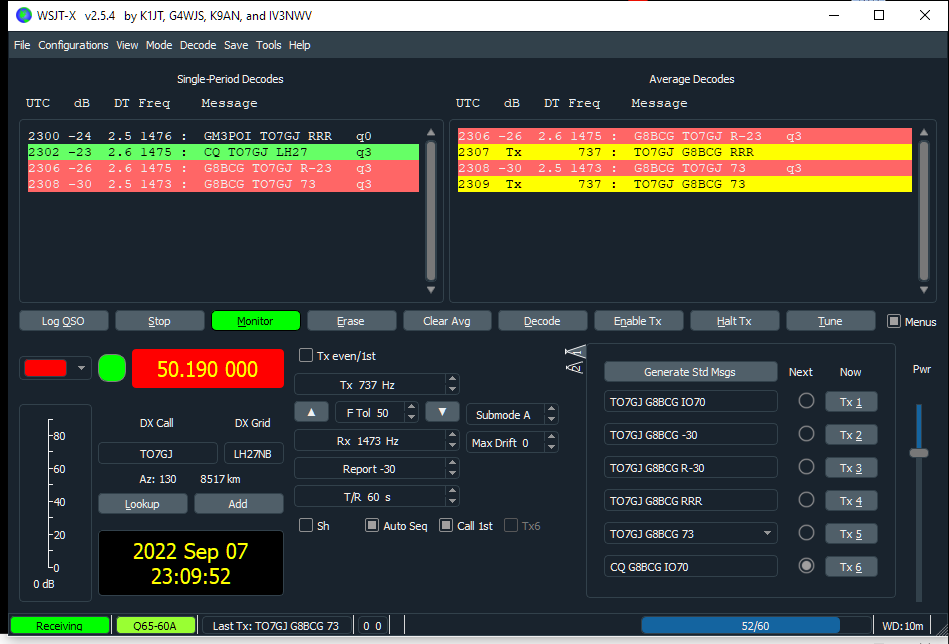Click the Erase button

(x=351, y=321)
